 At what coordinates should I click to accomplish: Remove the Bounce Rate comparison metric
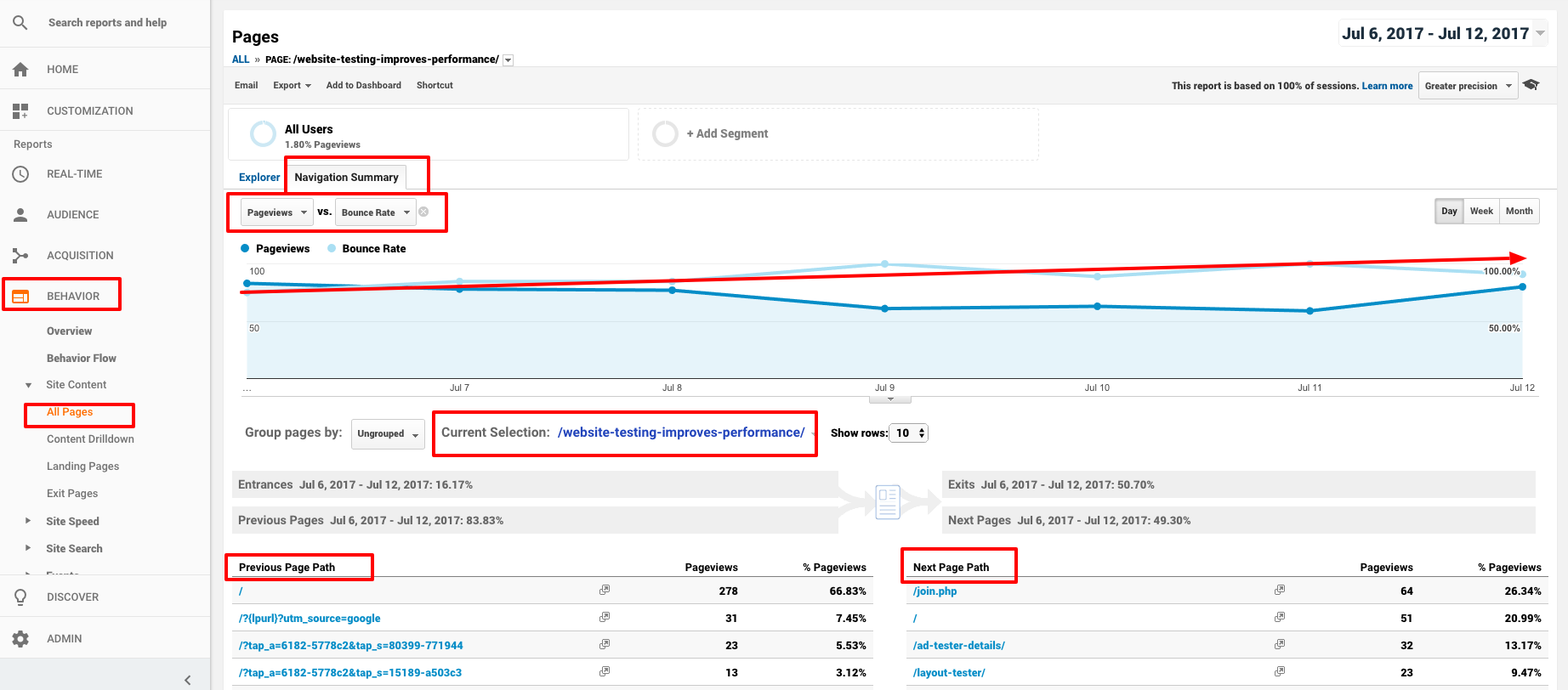tap(423, 212)
